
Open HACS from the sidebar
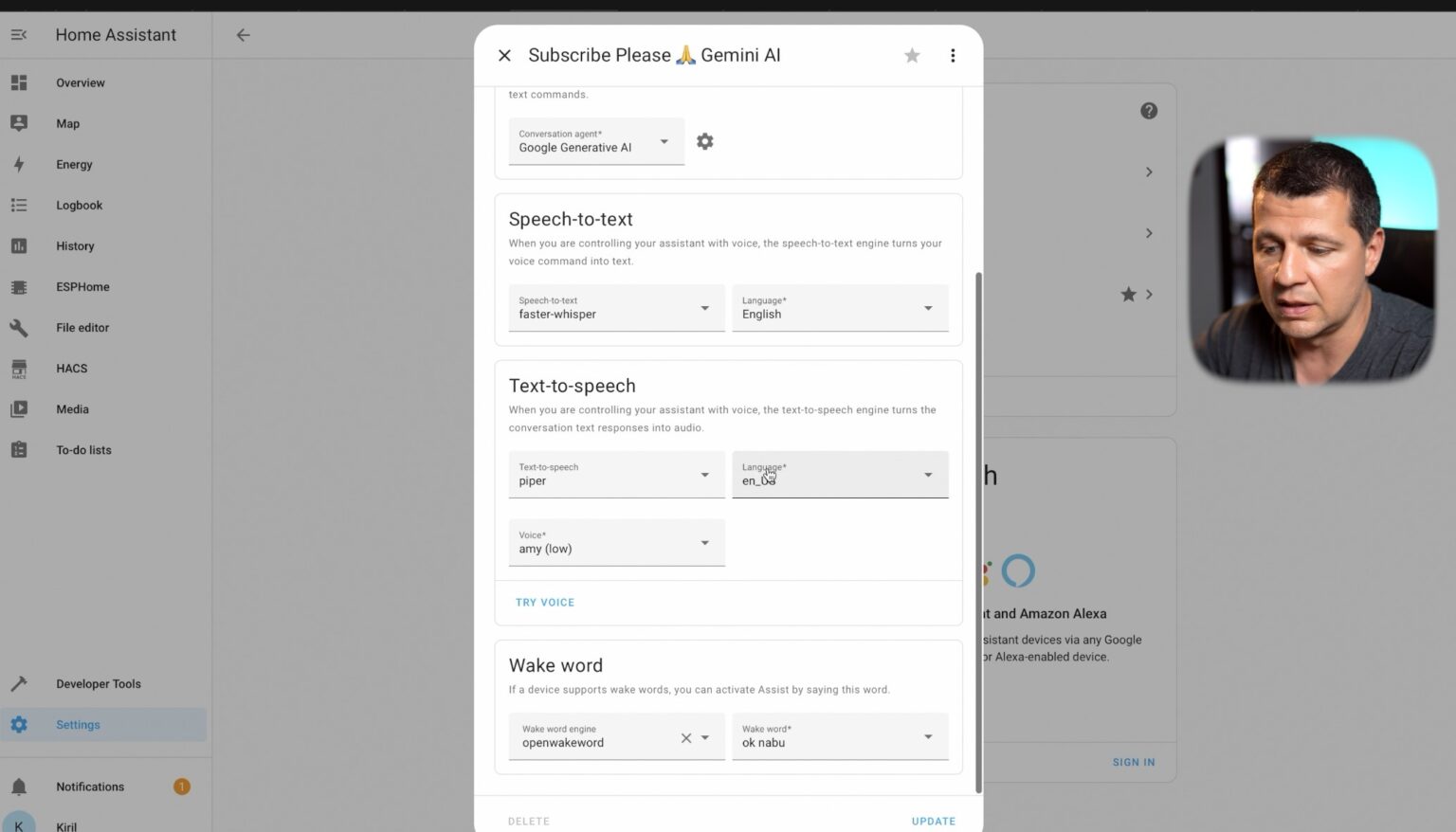click(x=71, y=368)
